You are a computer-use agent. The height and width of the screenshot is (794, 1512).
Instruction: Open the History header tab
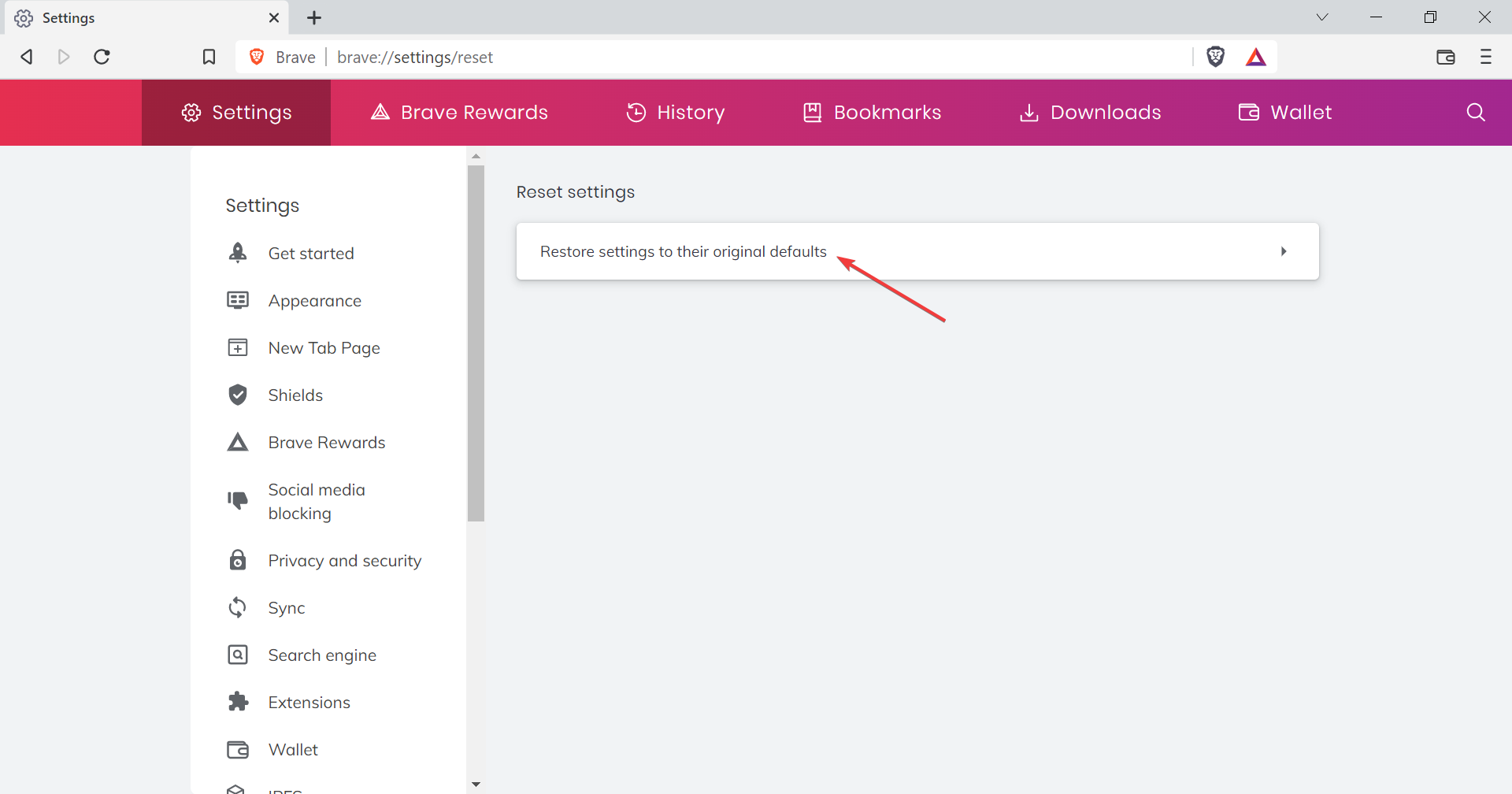click(675, 113)
